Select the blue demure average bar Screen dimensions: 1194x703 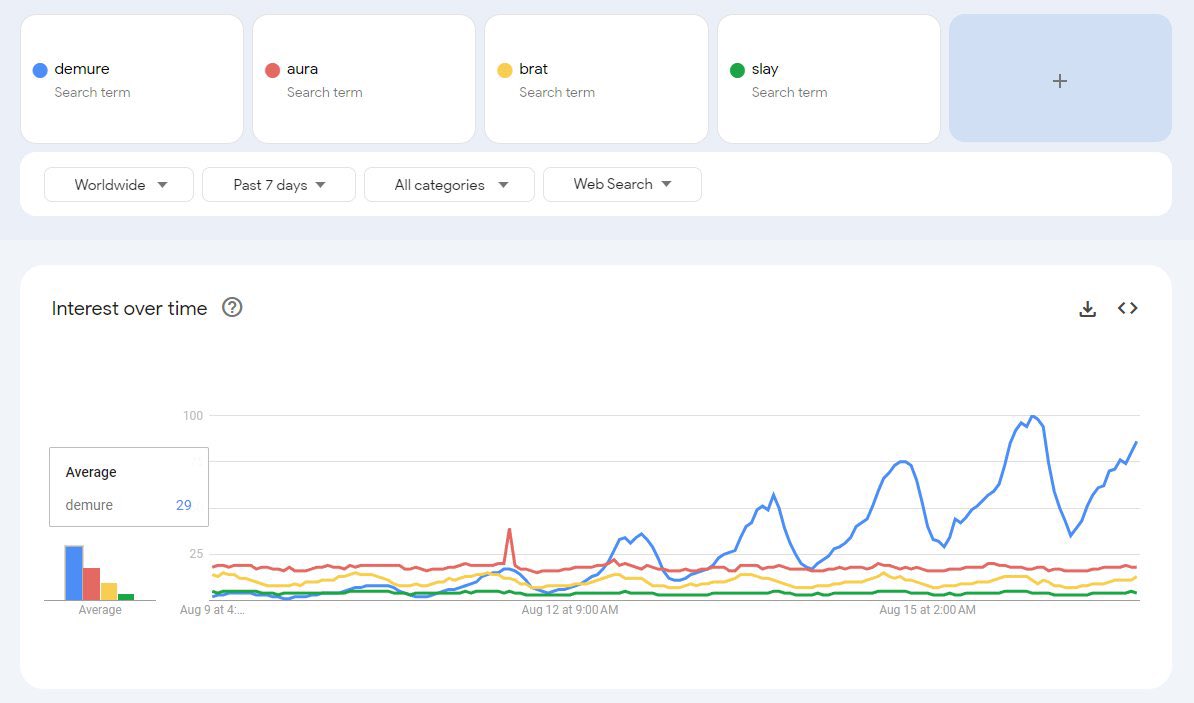74,573
